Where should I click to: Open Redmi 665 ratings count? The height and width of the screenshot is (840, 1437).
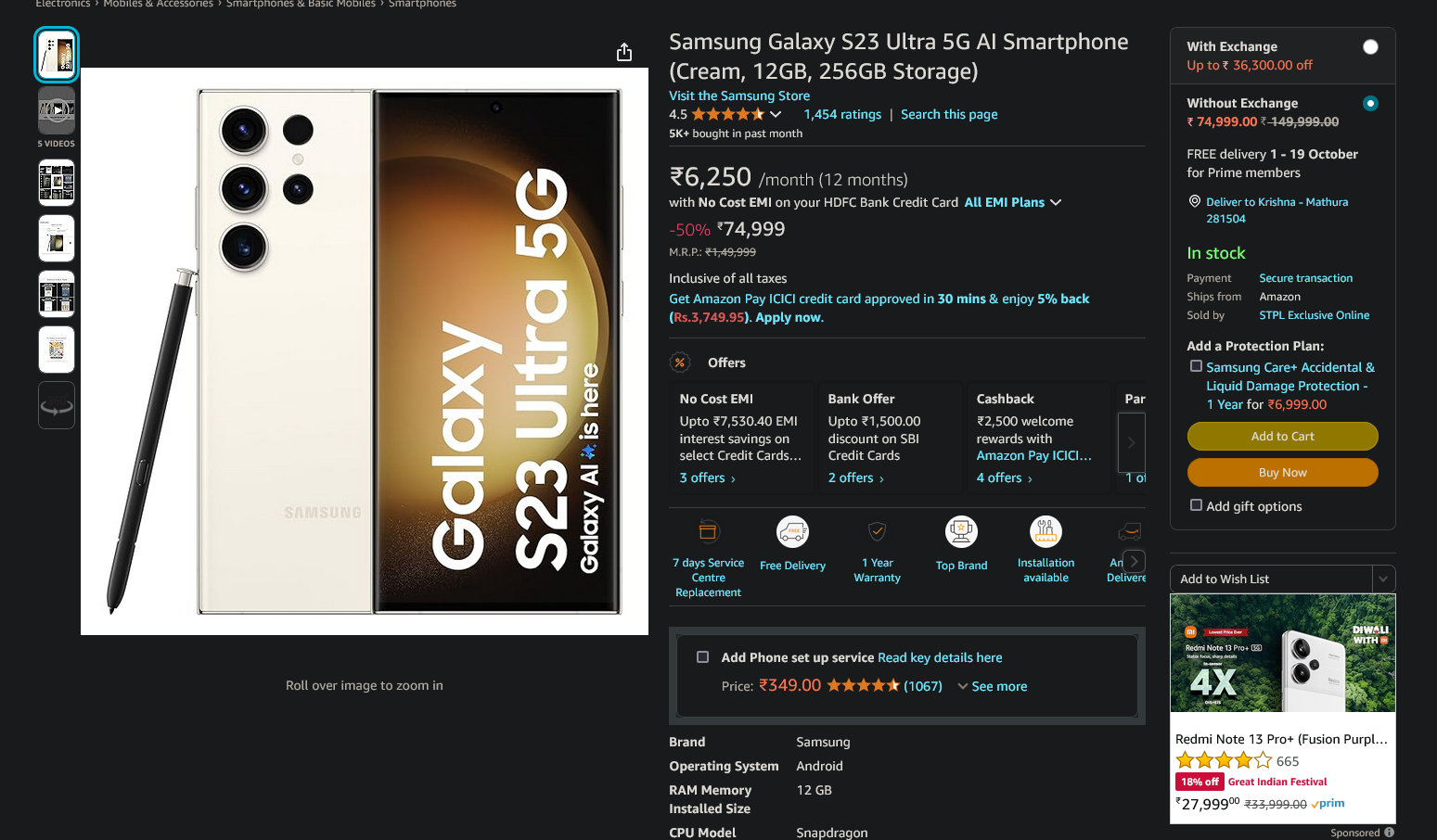pyautogui.click(x=1288, y=761)
